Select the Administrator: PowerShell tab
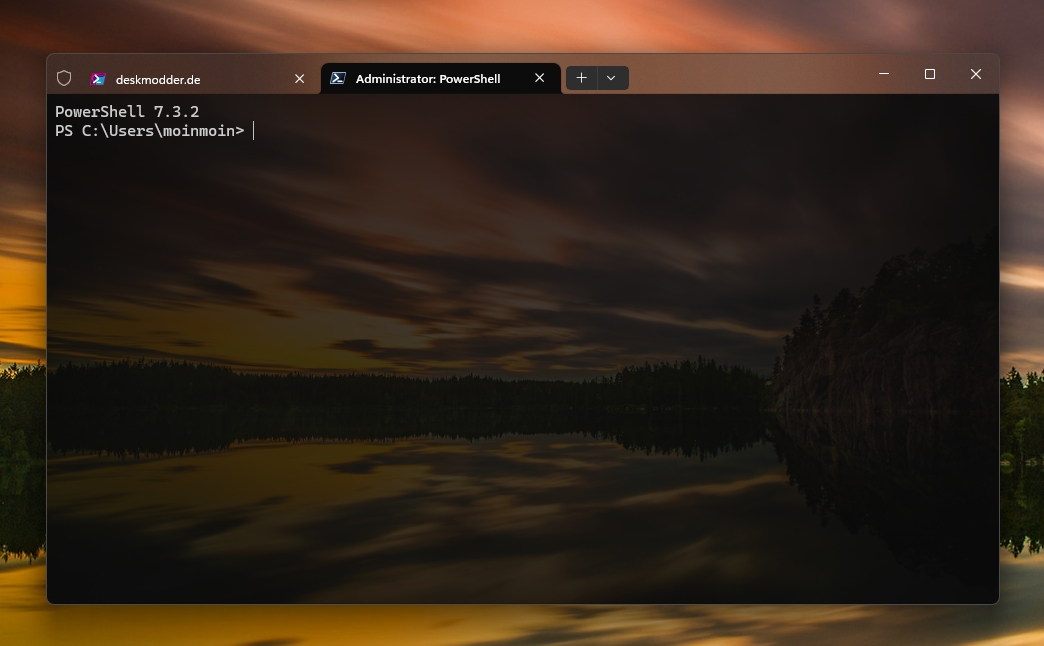1044x646 pixels. pyautogui.click(x=440, y=79)
